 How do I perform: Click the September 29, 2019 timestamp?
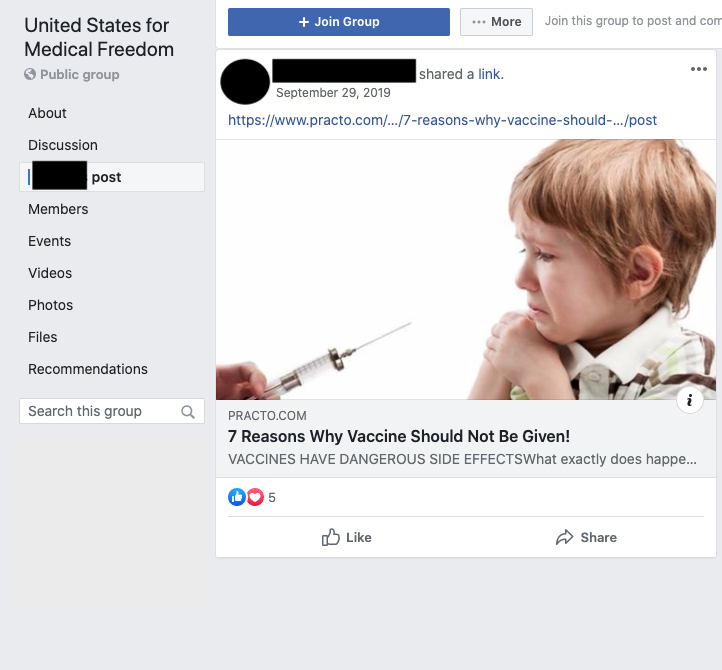(x=333, y=93)
